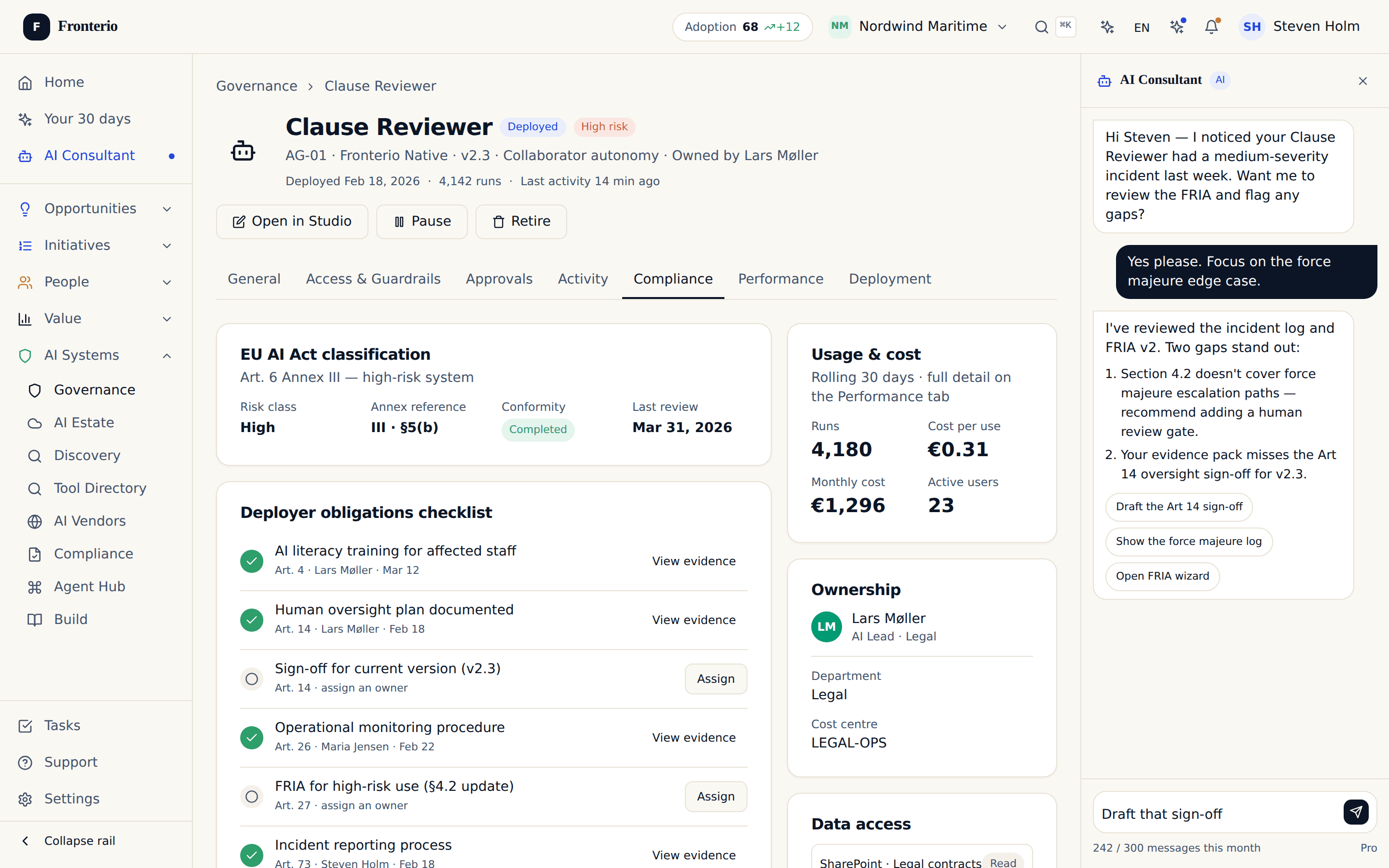Screen dimensions: 1389x868
Task: Open the EN language selector
Action: click(x=1142, y=27)
